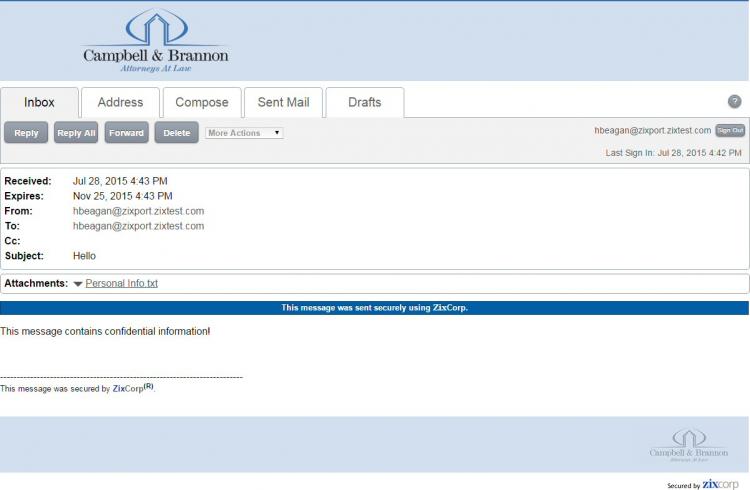
Task: Go to the Compose tab
Action: tap(202, 102)
